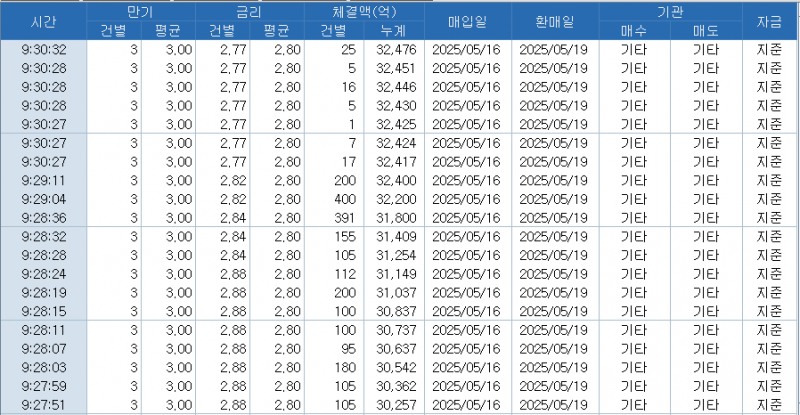The image size is (800, 415).
Task: Click the 매도 sub-header
Action: (706, 31)
